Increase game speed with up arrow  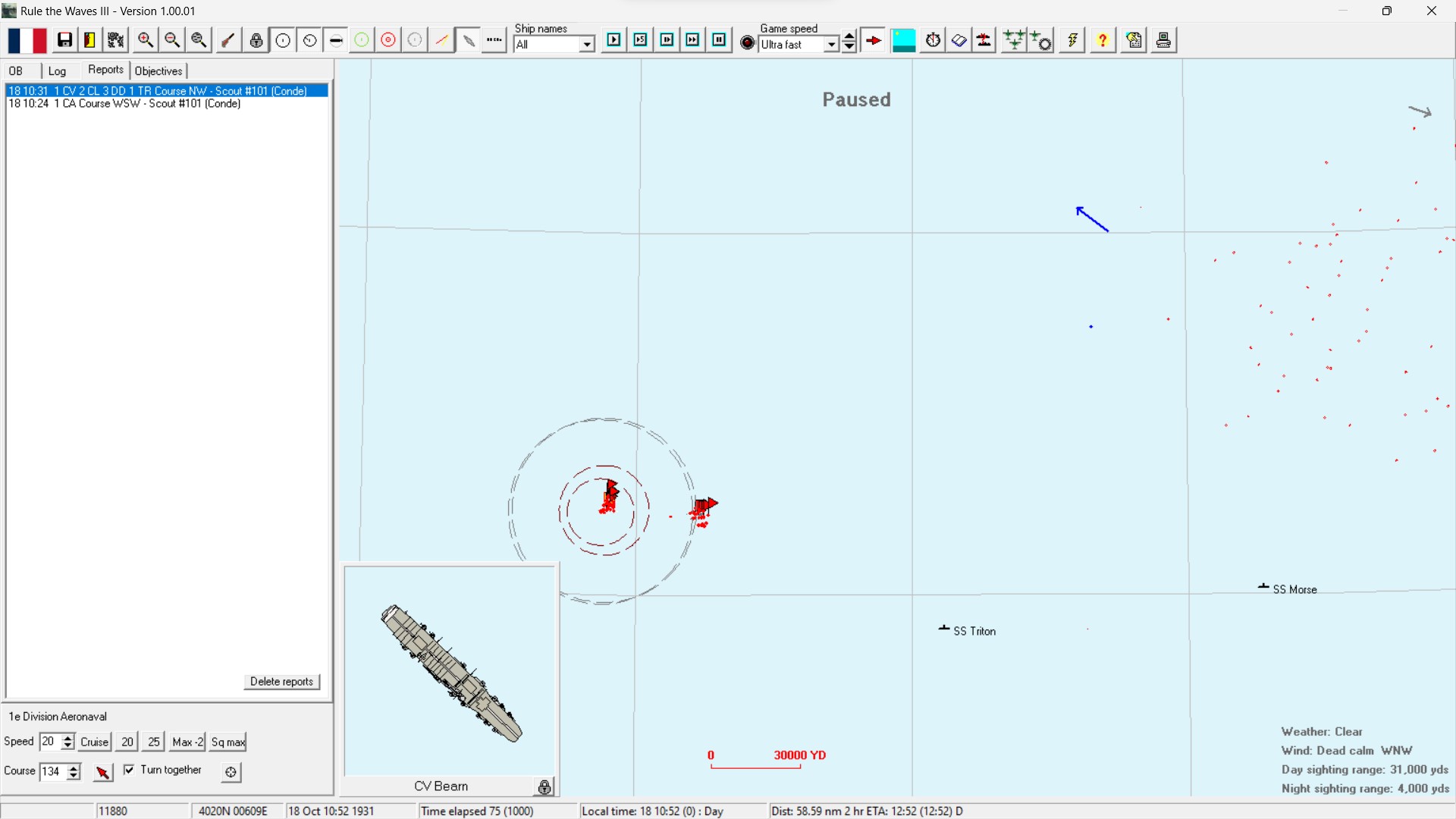pos(849,36)
